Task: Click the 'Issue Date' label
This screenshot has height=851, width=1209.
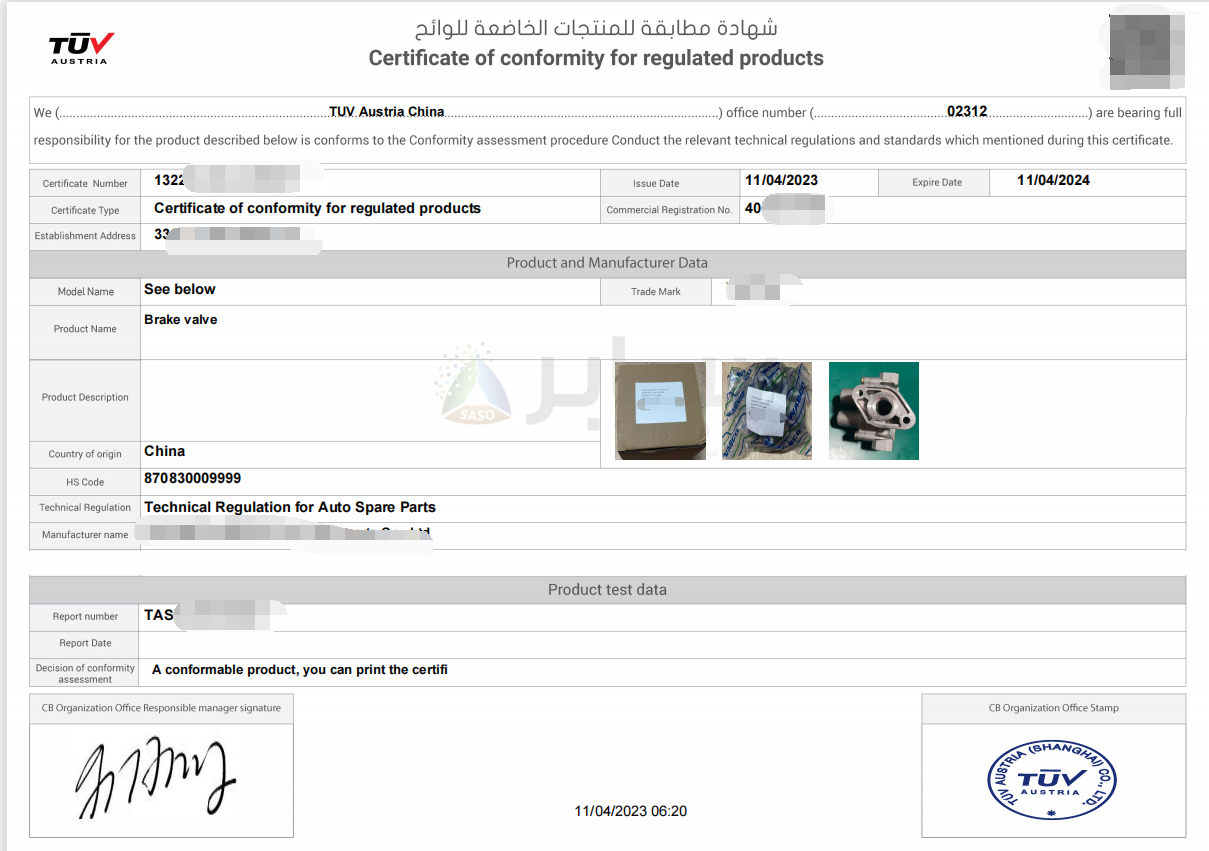Action: coord(656,183)
